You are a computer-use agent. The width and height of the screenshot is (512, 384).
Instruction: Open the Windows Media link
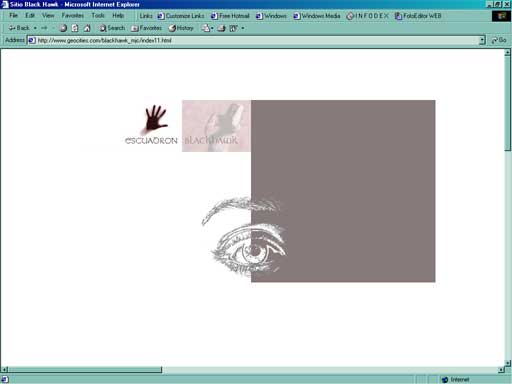point(317,16)
